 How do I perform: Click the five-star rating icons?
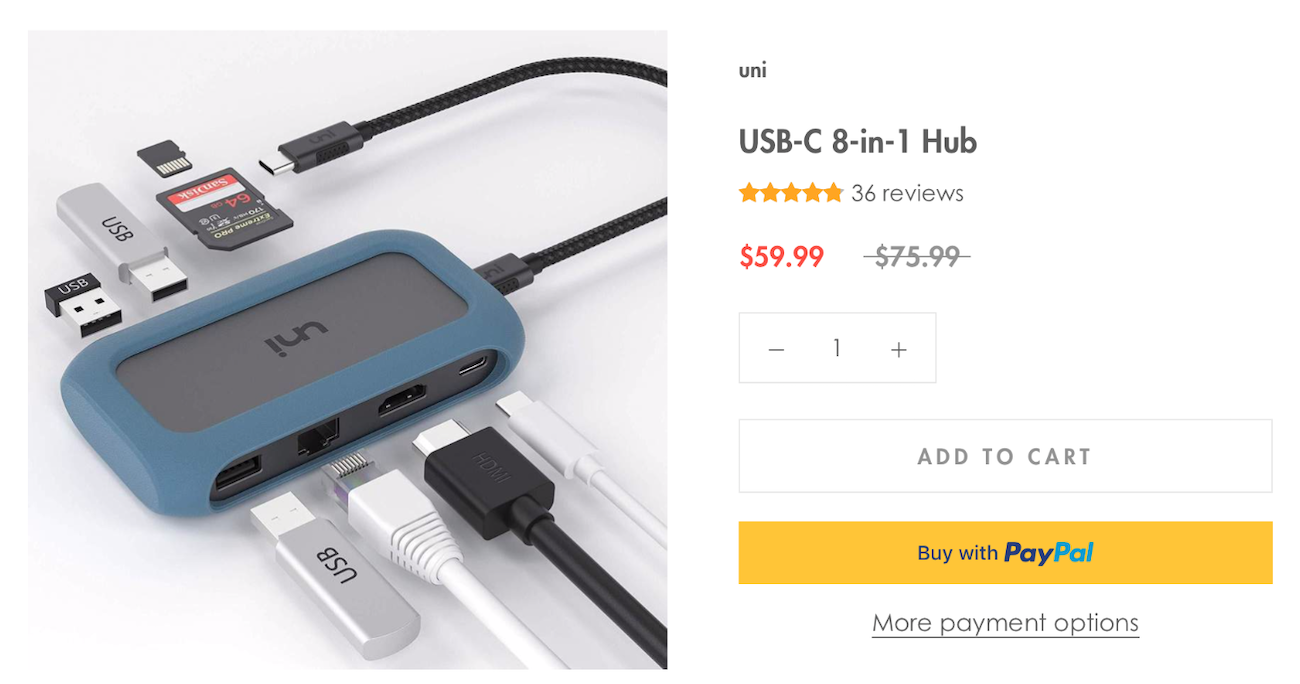pyautogui.click(x=791, y=193)
